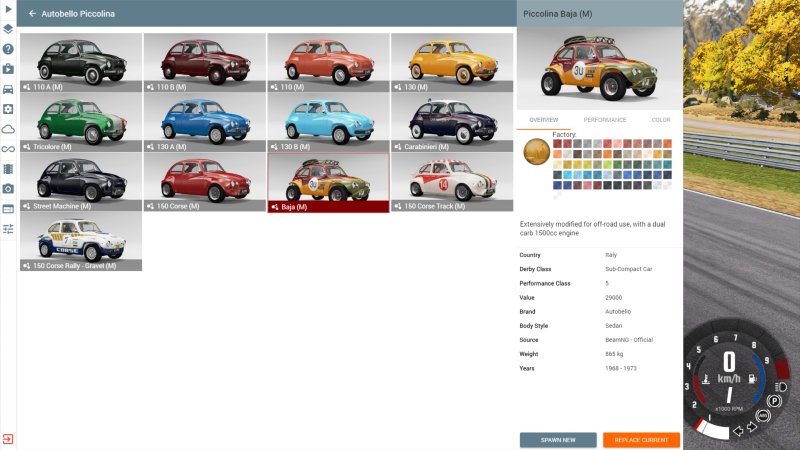Image resolution: width=800 pixels, height=450 pixels.
Task: Select the Street Machine (M) configuration
Action: click(x=81, y=182)
